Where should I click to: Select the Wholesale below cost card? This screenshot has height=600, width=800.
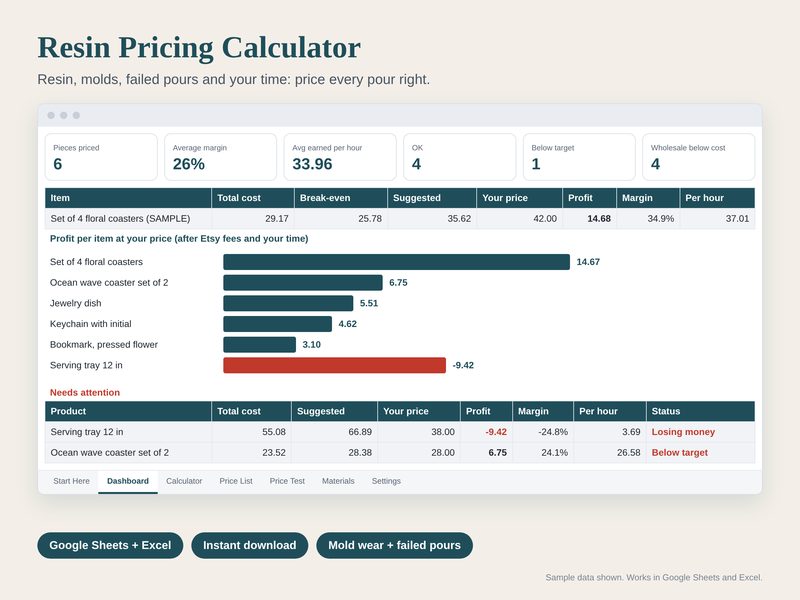click(698, 157)
